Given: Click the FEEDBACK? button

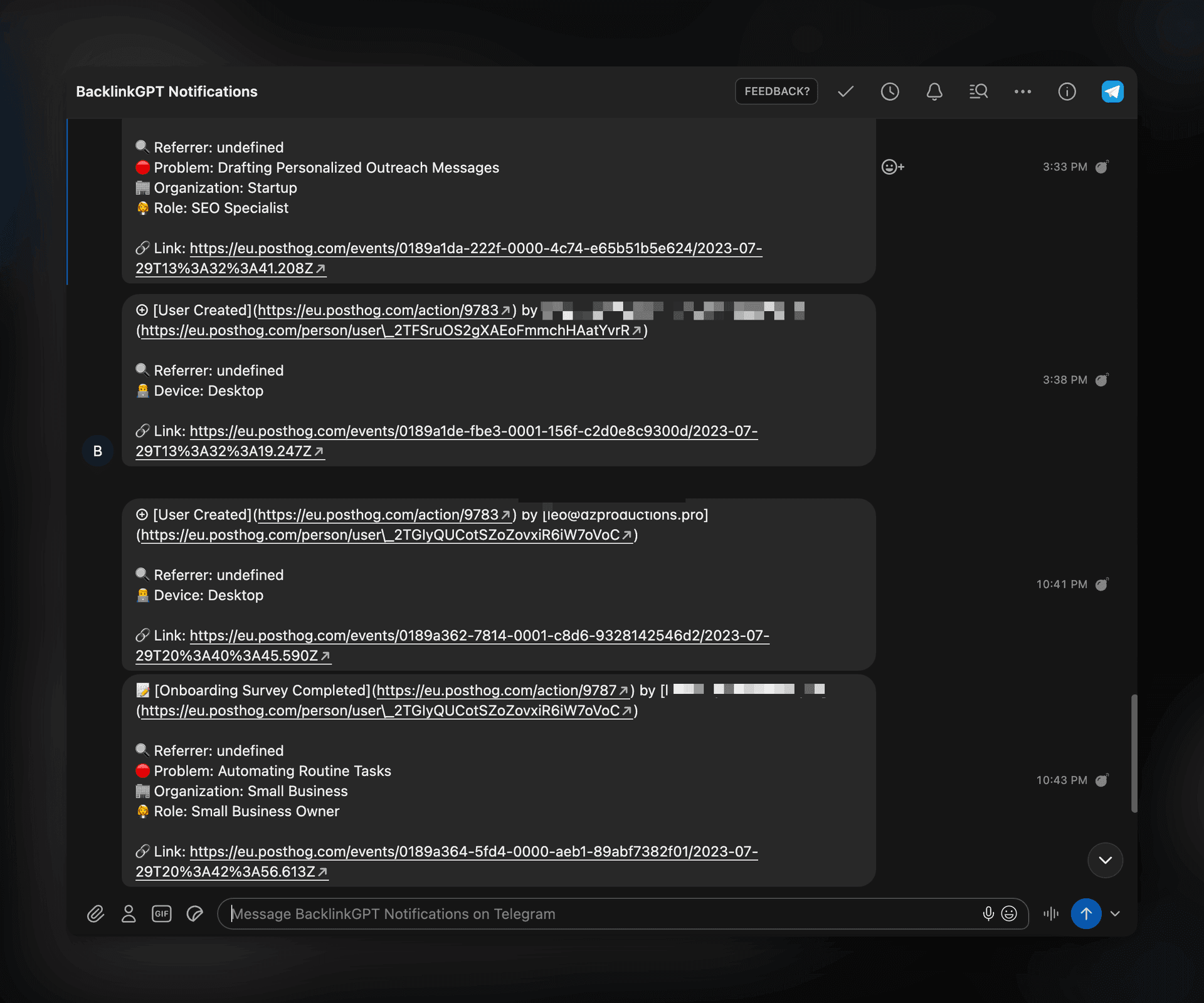Looking at the screenshot, I should point(776,92).
